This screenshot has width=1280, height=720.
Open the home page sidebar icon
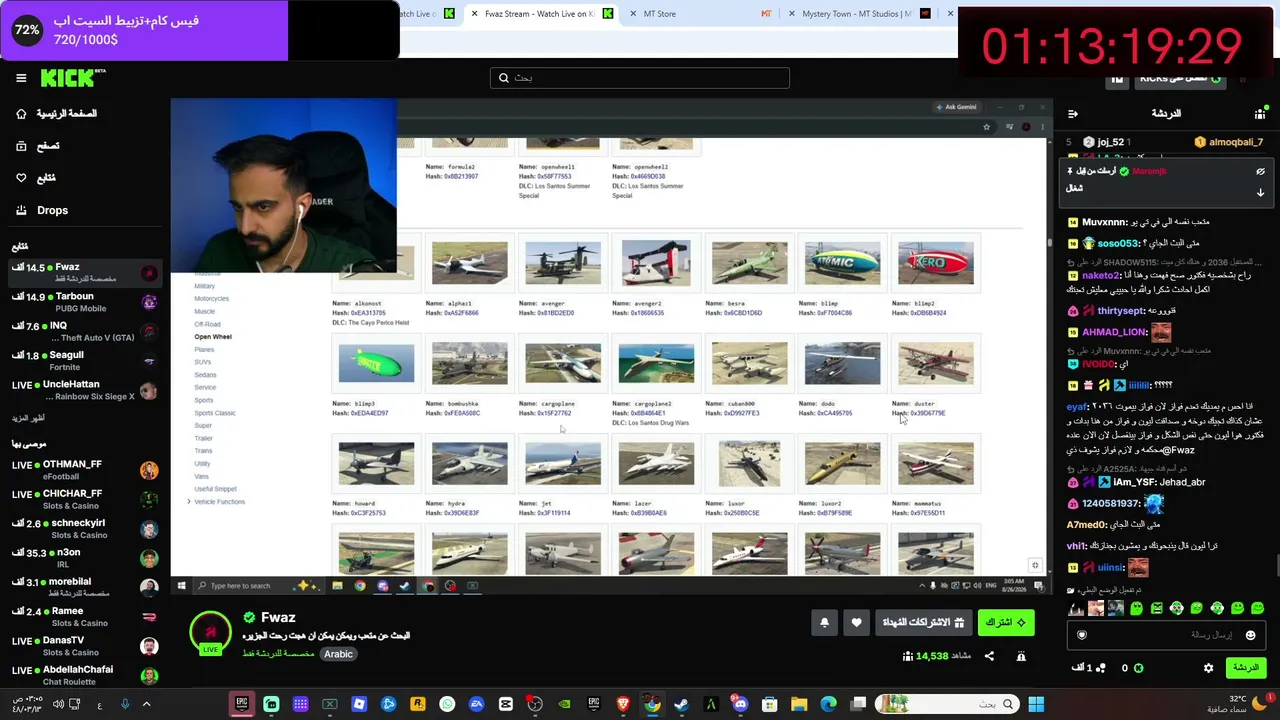pyautogui.click(x=21, y=114)
